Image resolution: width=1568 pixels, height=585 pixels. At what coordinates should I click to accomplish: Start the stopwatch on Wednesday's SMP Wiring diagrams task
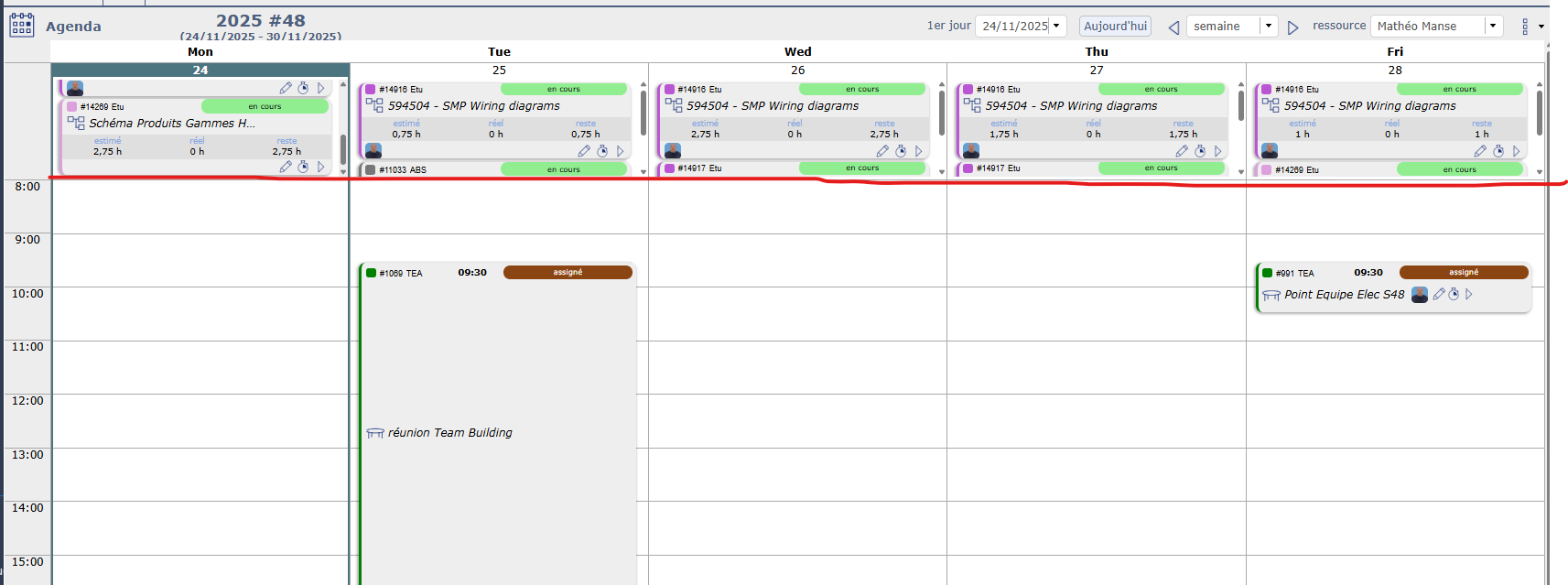coord(901,151)
